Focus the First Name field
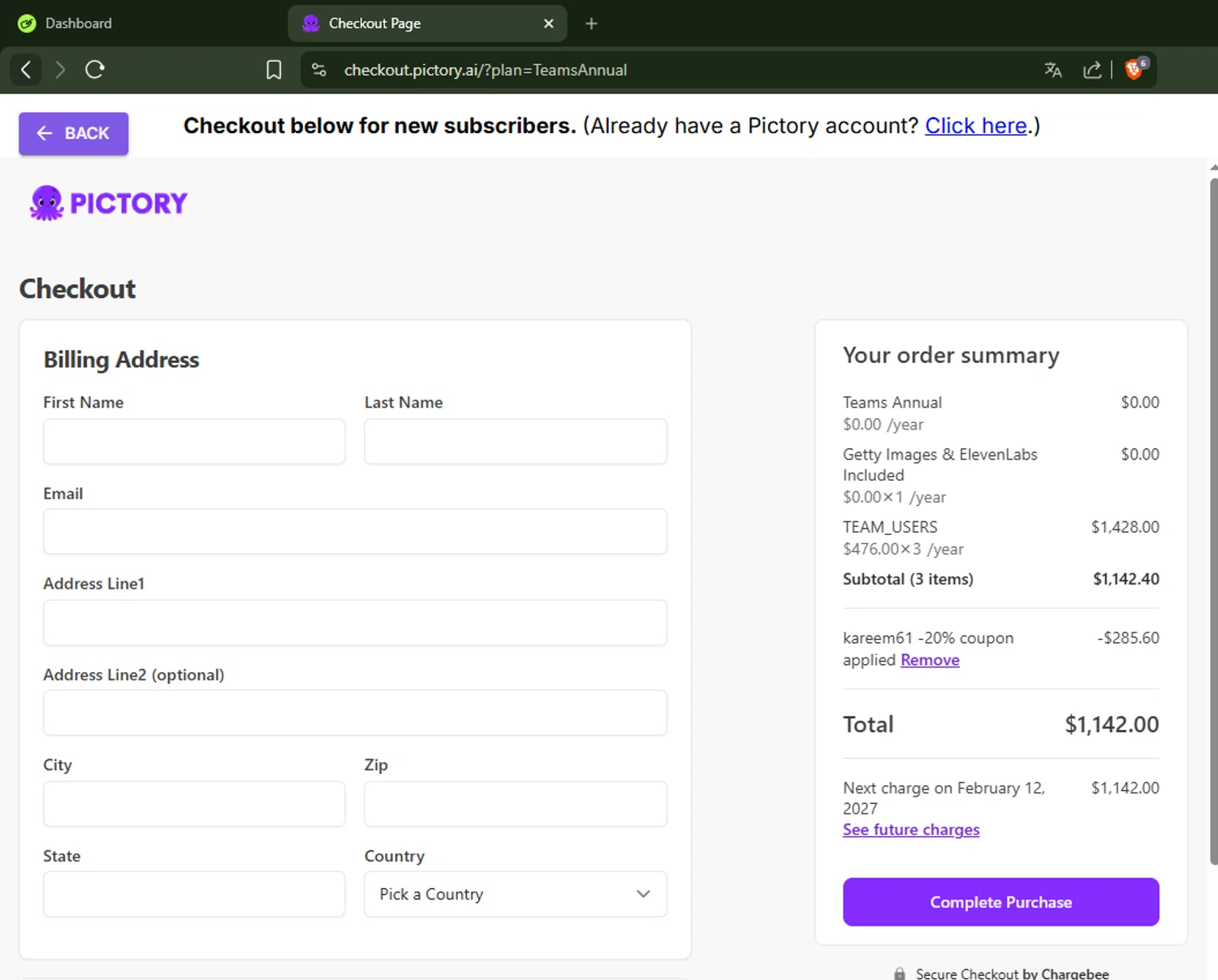 pos(194,442)
